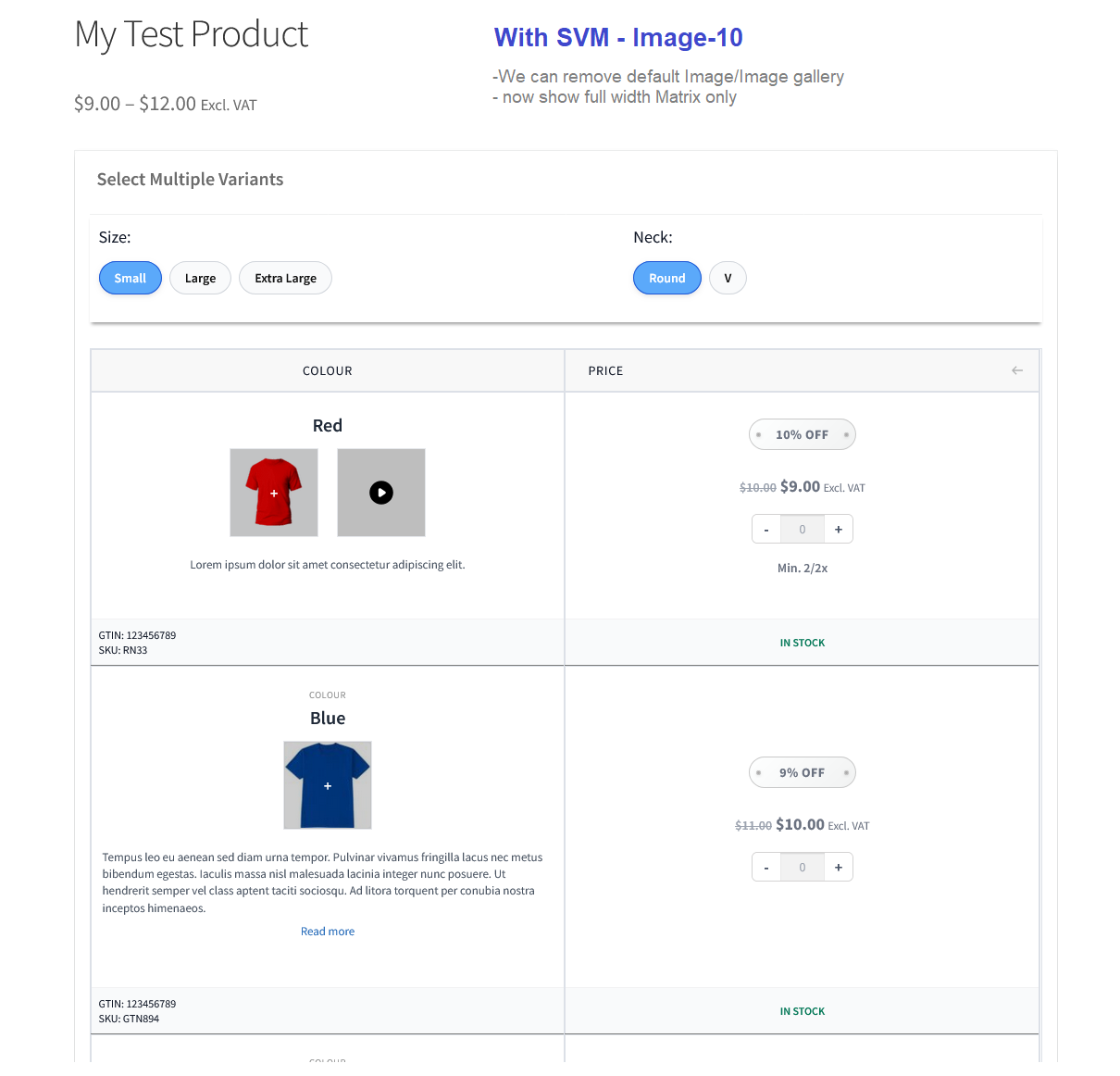The image size is (1120, 1076).
Task: Click the Blue variant quantity field
Action: point(803,868)
